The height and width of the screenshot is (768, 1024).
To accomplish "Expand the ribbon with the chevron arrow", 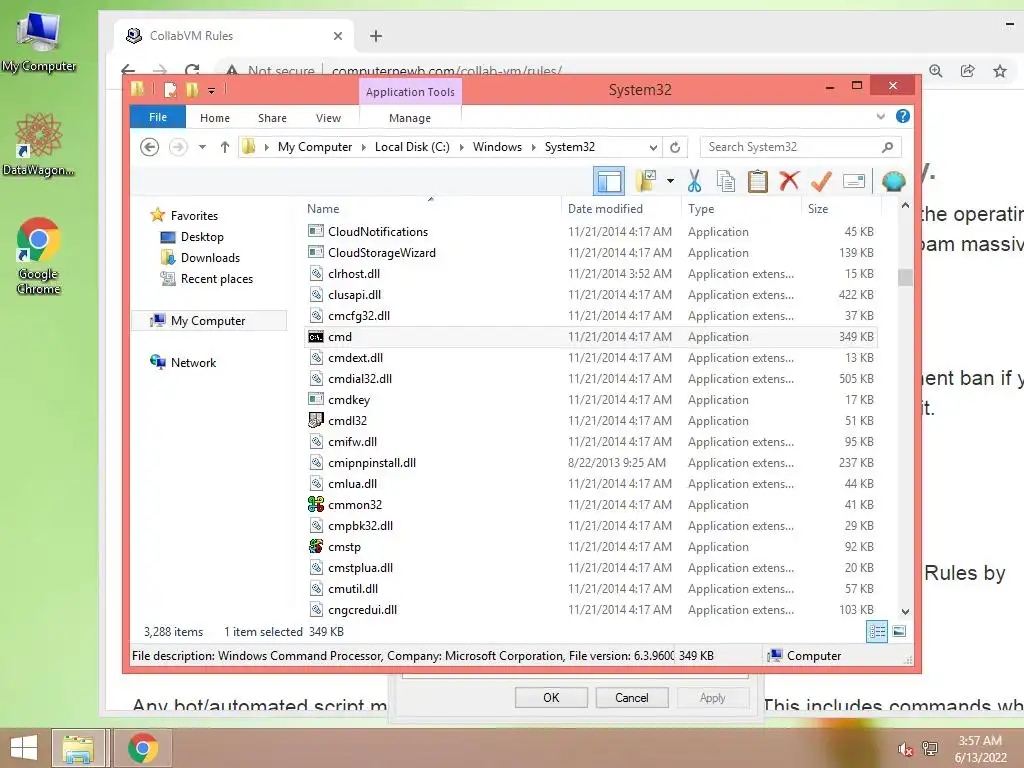I will (x=880, y=116).
